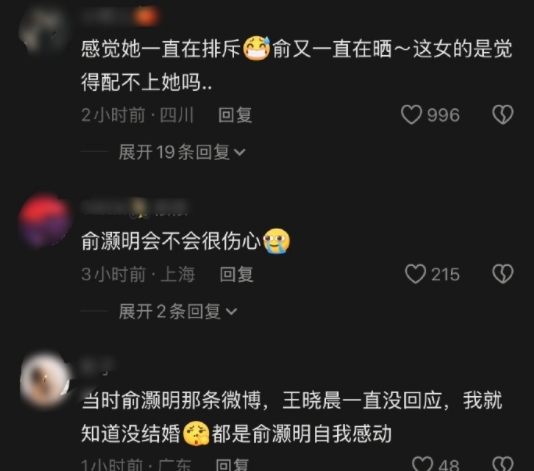Screen dimensions: 534x471
Task: Reply to the 四川 comment
Action: [x=235, y=115]
